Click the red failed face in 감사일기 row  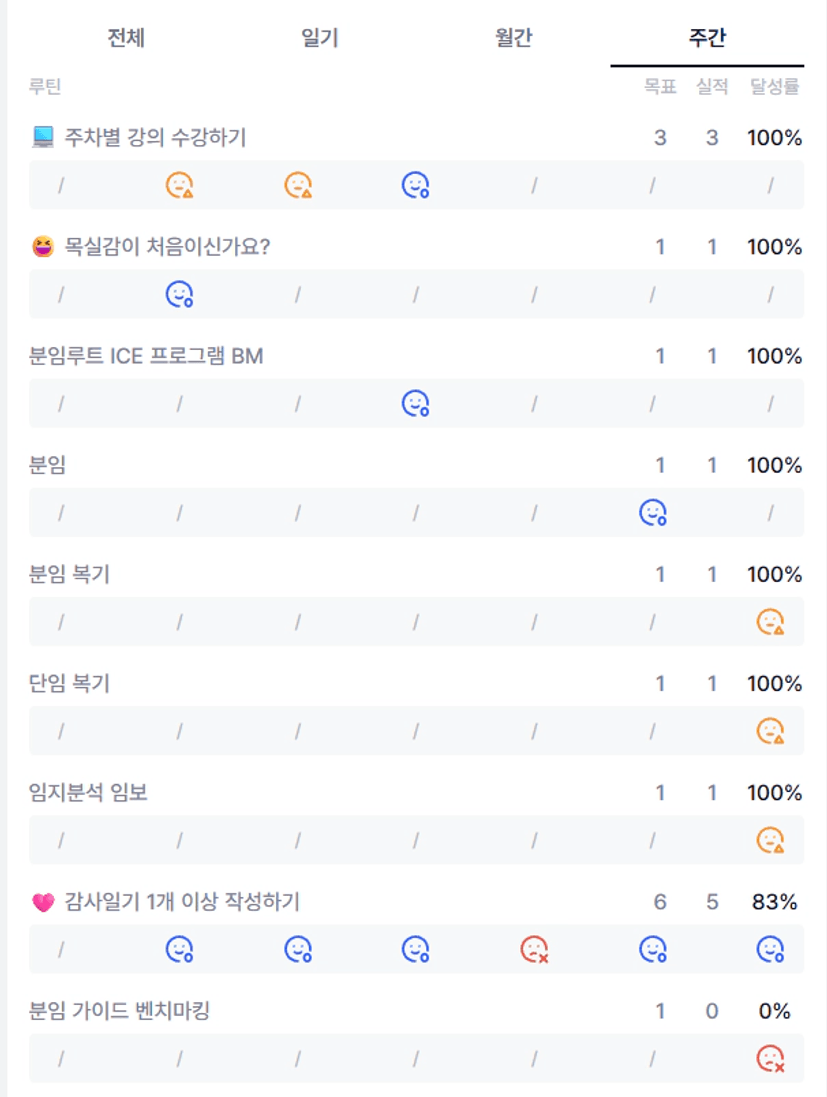[534, 949]
